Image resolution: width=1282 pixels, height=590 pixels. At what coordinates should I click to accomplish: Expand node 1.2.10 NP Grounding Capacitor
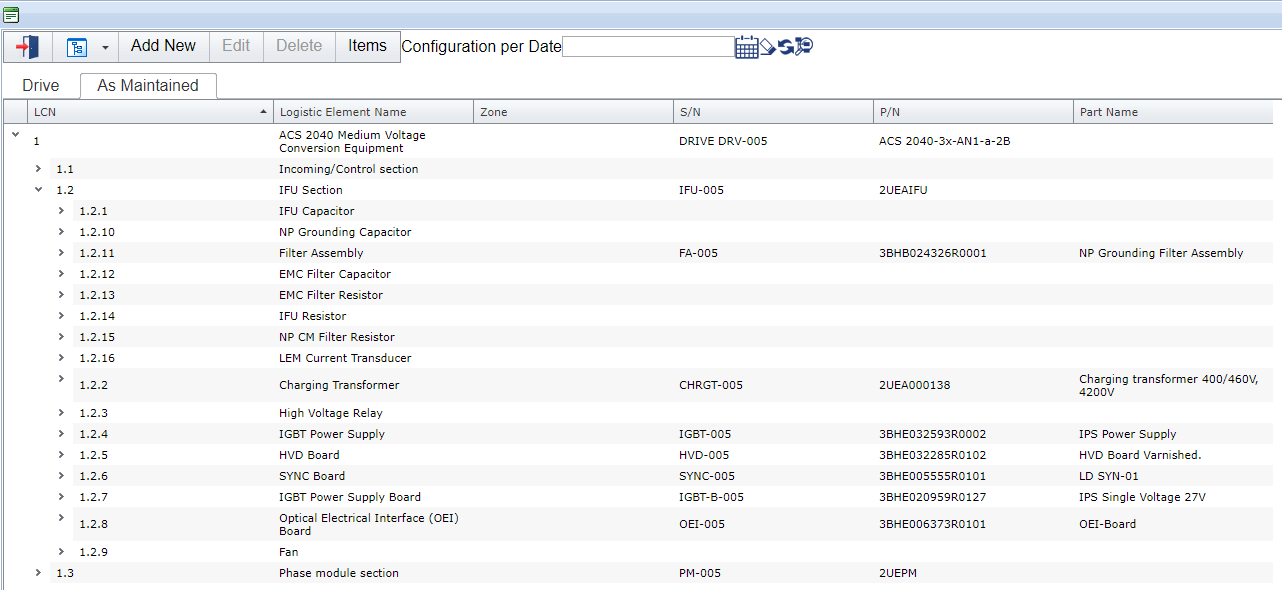[x=61, y=231]
